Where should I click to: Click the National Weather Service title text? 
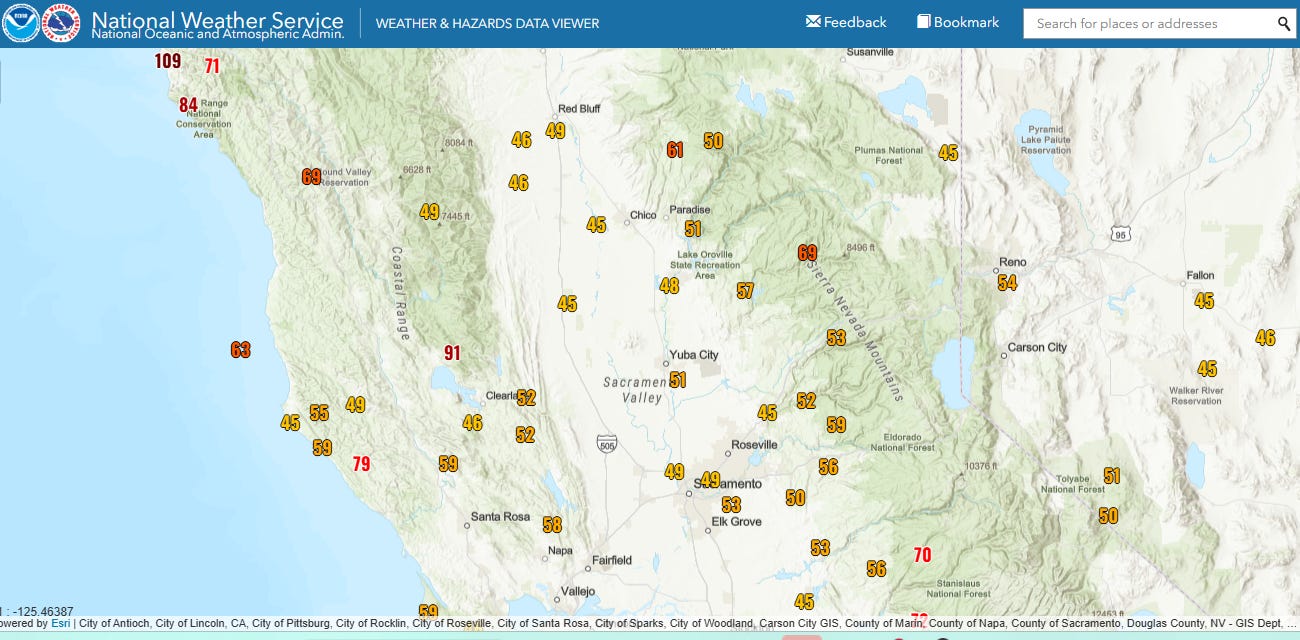[217, 20]
